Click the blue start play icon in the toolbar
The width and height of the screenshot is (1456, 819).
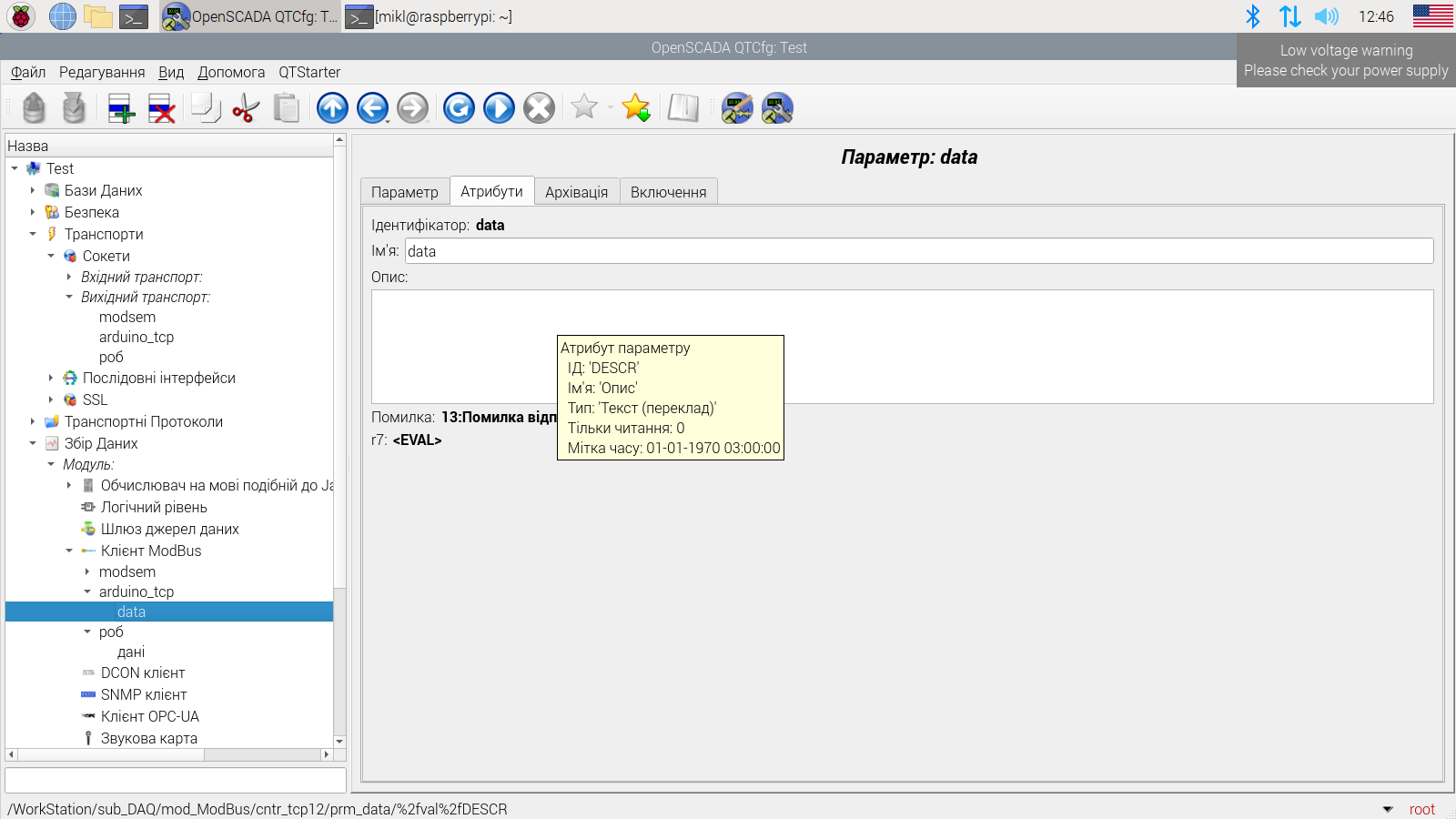(x=499, y=108)
